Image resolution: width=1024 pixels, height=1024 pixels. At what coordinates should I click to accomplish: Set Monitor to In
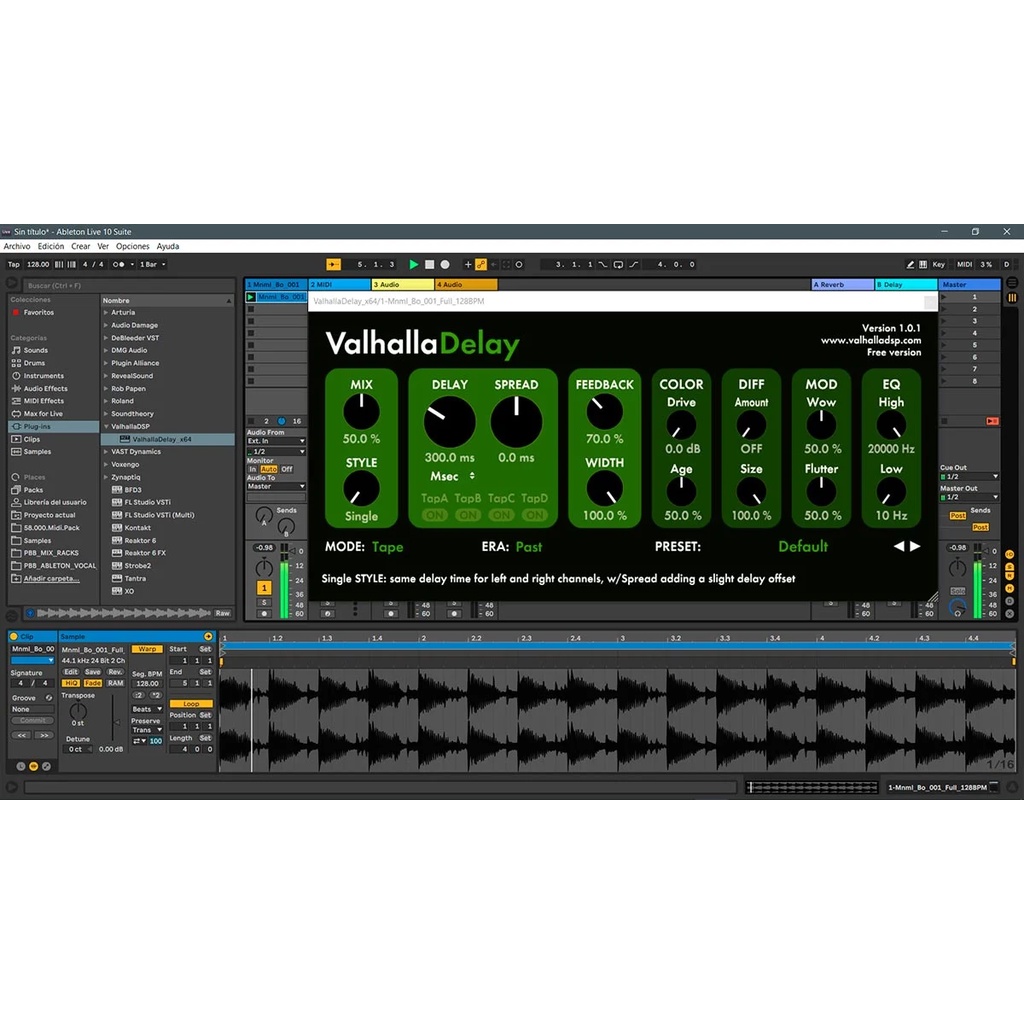253,470
